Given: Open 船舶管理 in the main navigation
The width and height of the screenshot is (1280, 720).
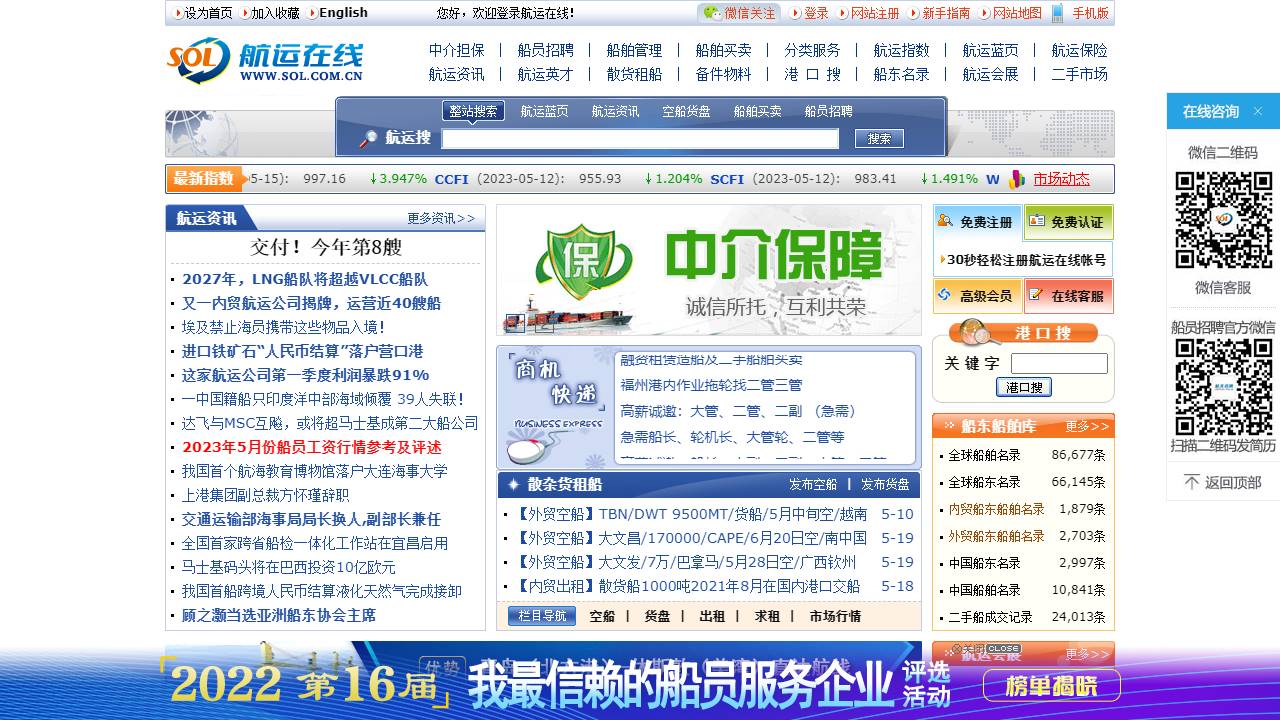Looking at the screenshot, I should 634,50.
